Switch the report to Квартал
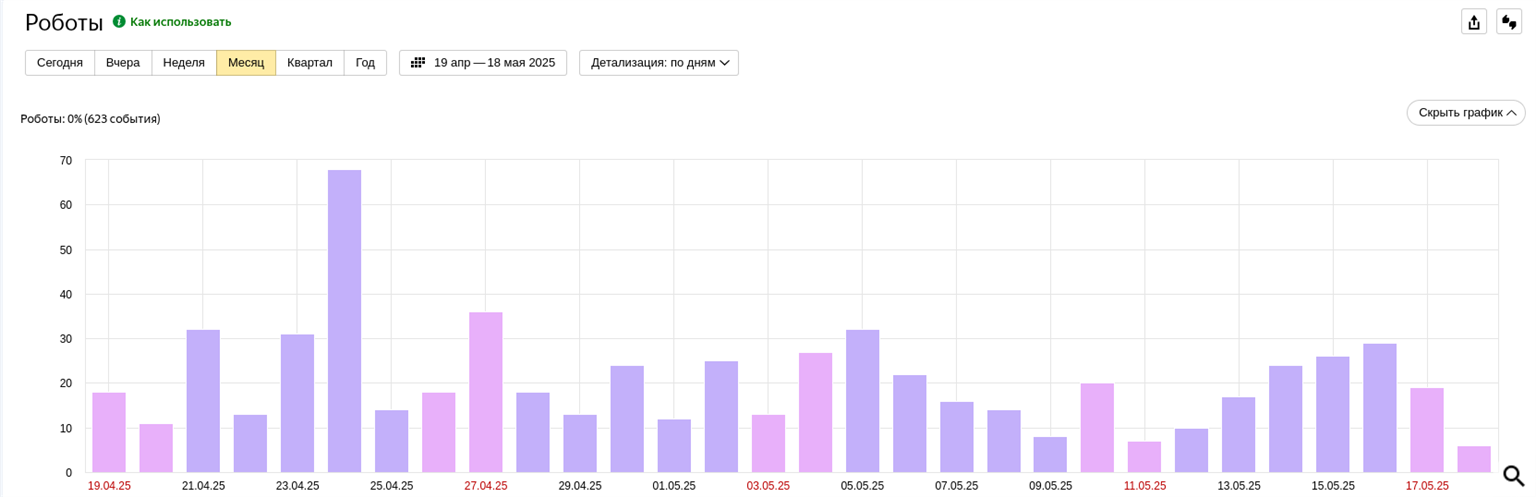This screenshot has height=497, width=1536. tap(310, 63)
